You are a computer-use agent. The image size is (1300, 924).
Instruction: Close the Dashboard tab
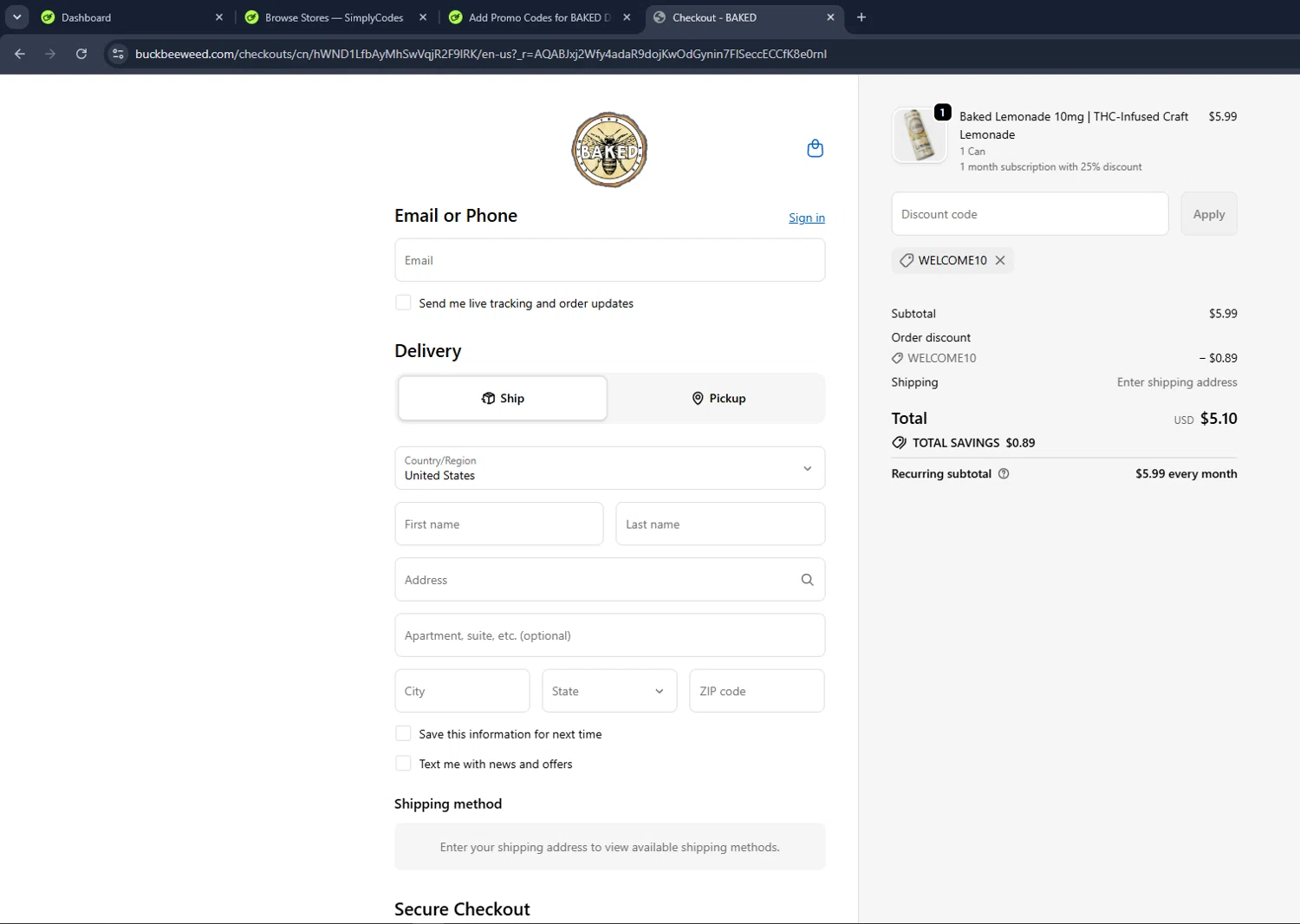(219, 17)
